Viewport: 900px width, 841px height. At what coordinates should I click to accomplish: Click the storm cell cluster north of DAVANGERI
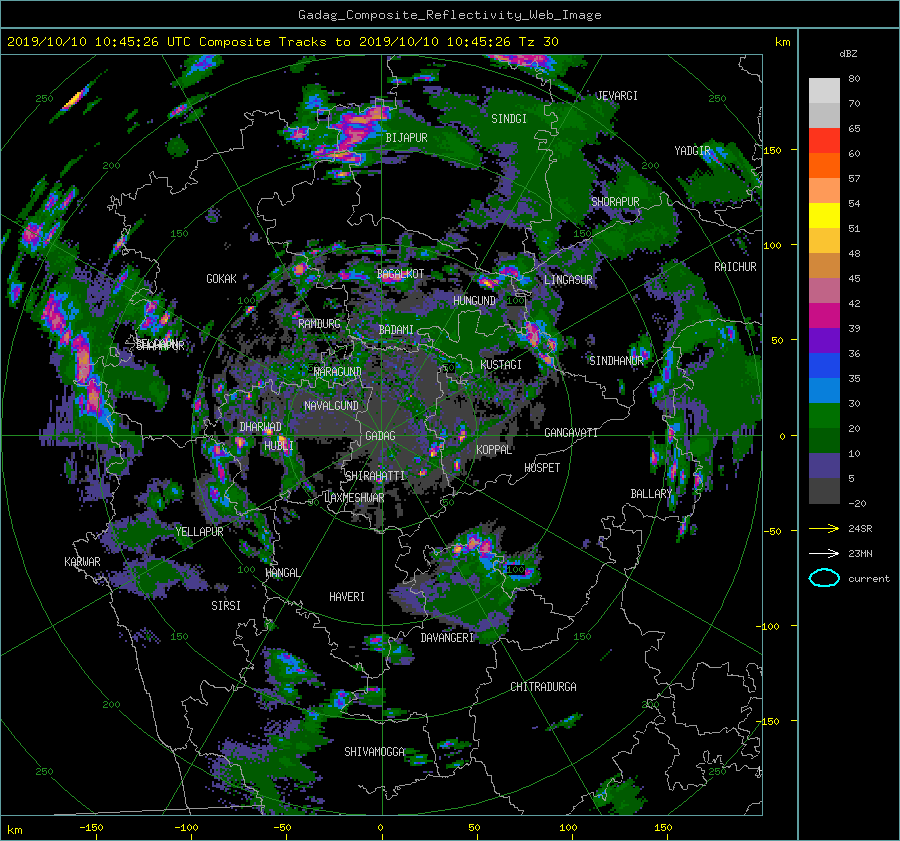(x=474, y=544)
